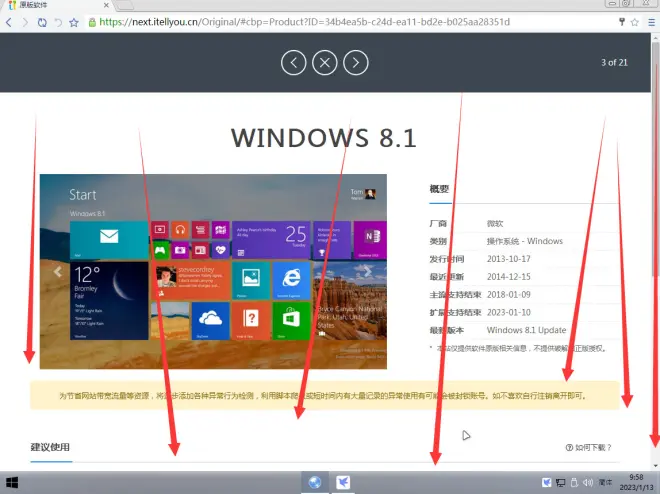
Task: Reload the page with the refresh icon
Action: [42, 22]
